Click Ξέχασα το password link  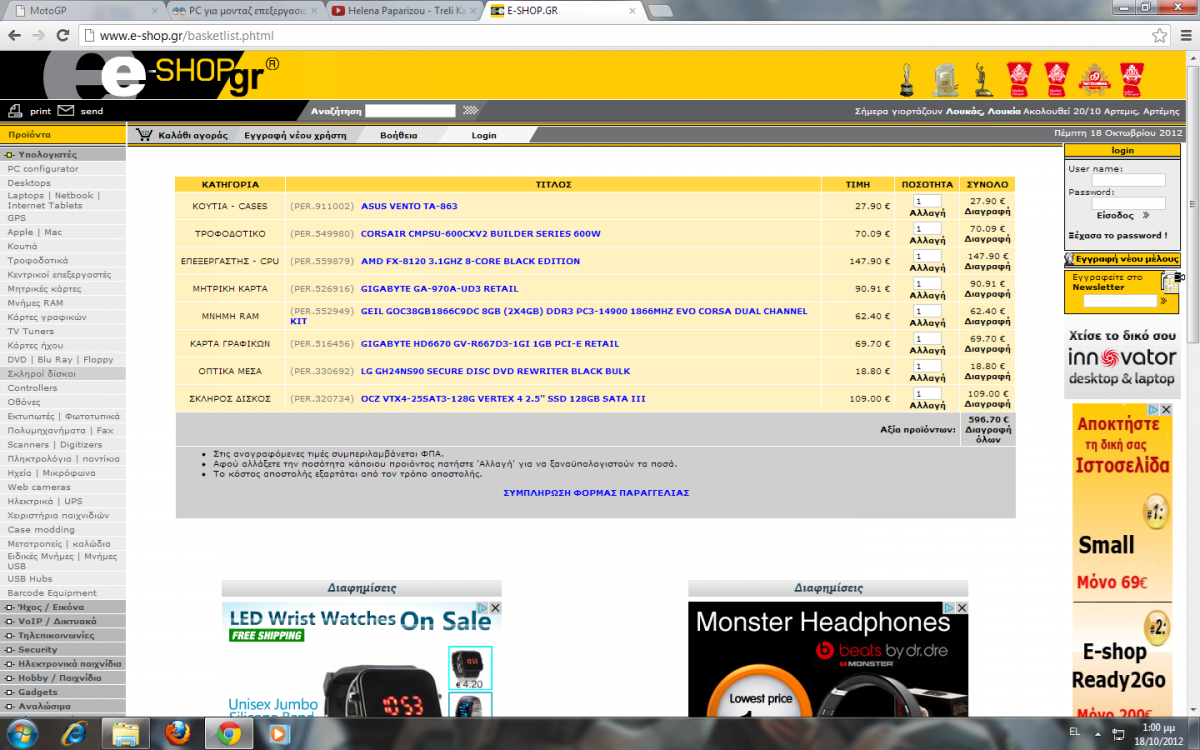pos(1117,236)
